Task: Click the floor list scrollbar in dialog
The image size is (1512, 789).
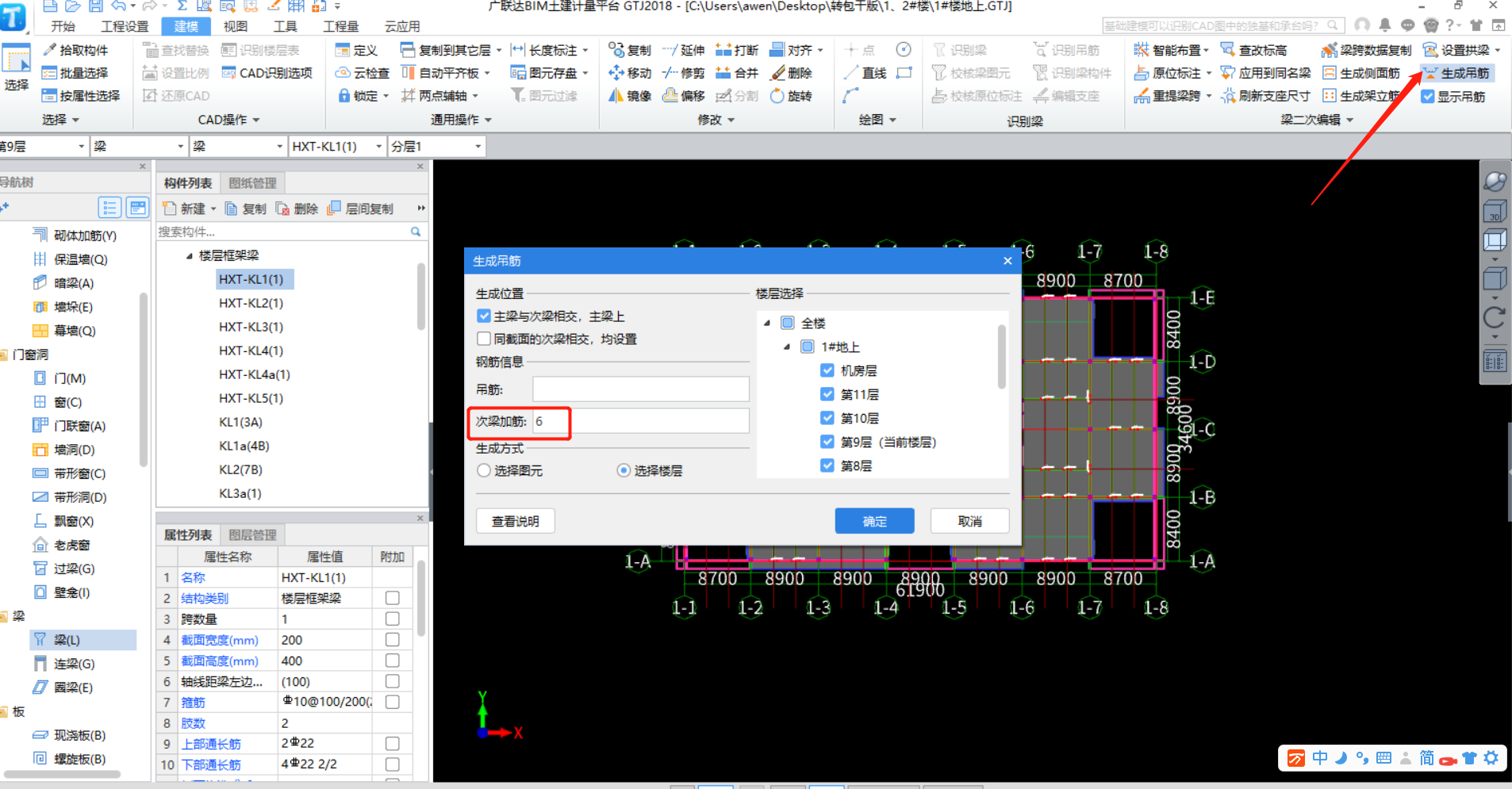Action: click(1002, 357)
